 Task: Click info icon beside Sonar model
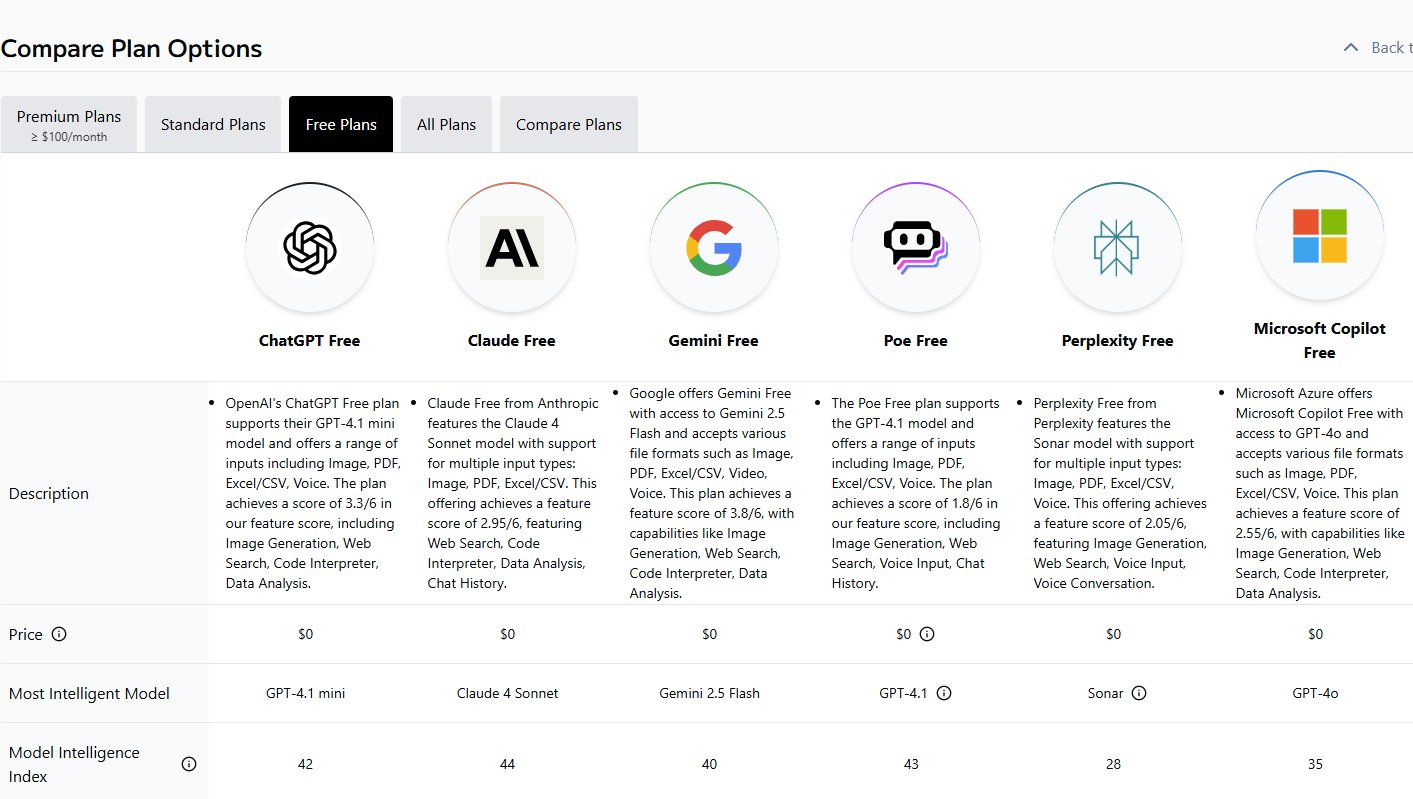click(1139, 693)
